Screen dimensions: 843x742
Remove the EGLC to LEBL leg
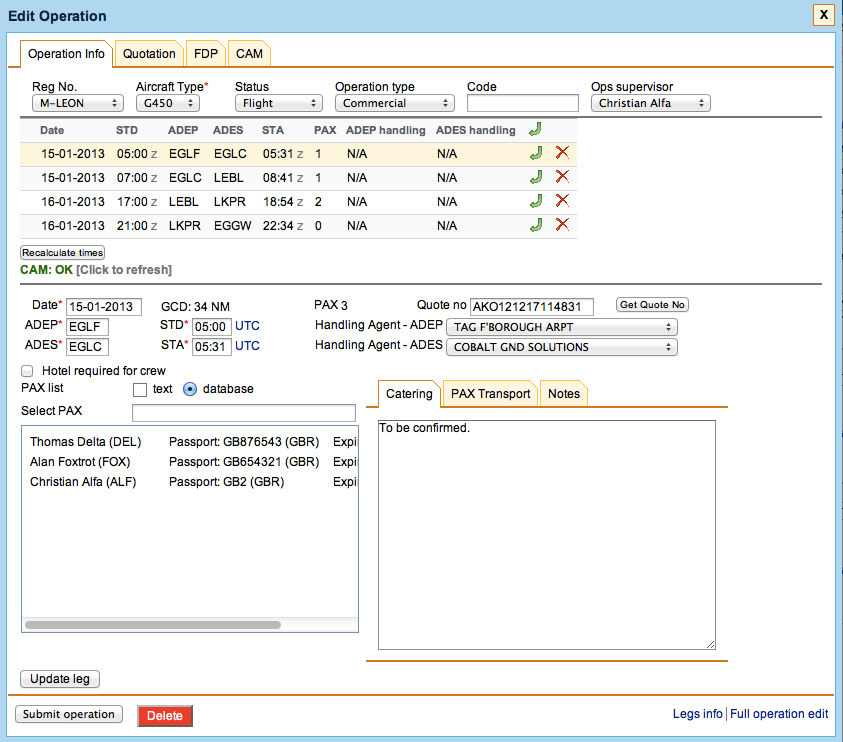562,178
